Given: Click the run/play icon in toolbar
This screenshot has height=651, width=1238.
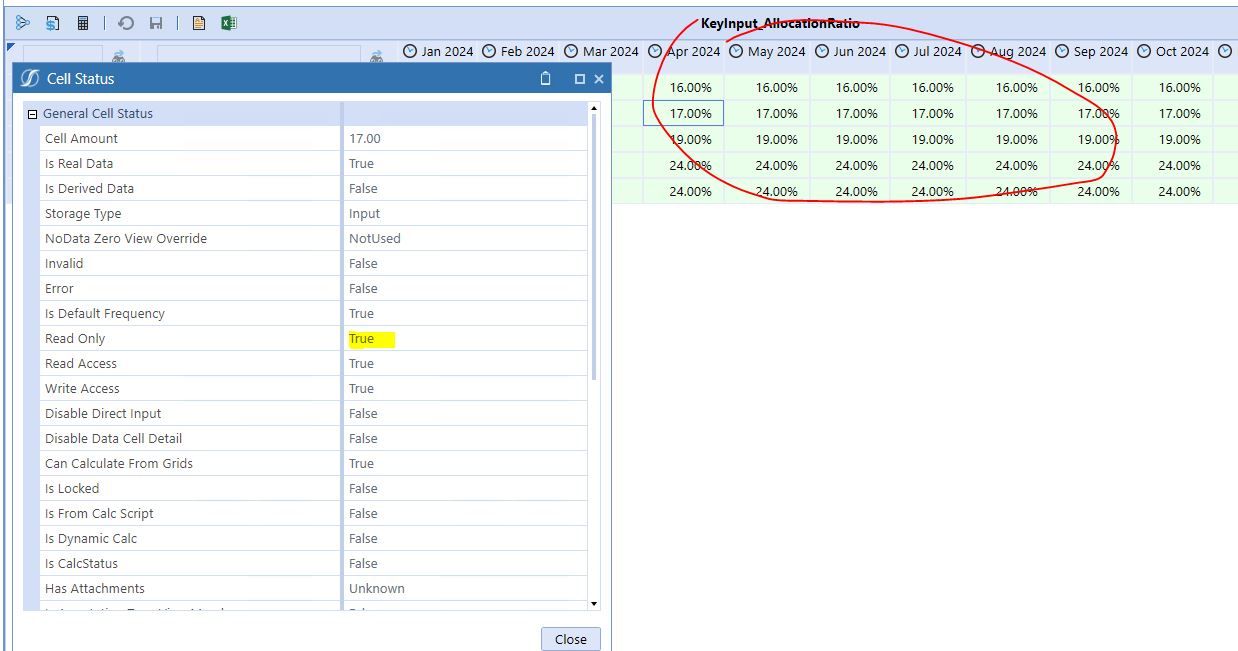Looking at the screenshot, I should pos(23,23).
